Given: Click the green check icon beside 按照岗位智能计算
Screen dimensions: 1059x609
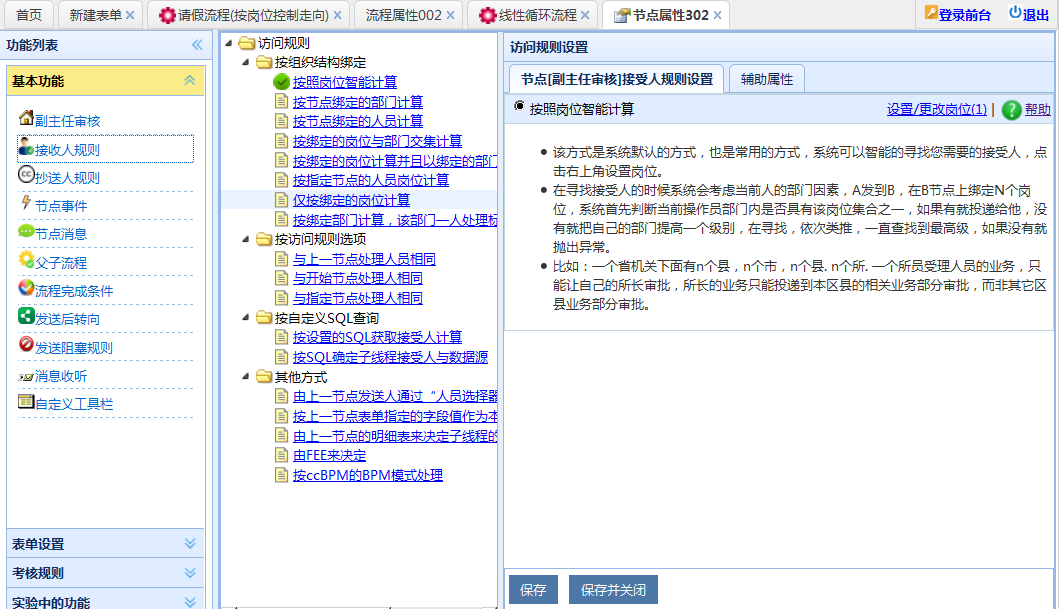Looking at the screenshot, I should point(282,82).
